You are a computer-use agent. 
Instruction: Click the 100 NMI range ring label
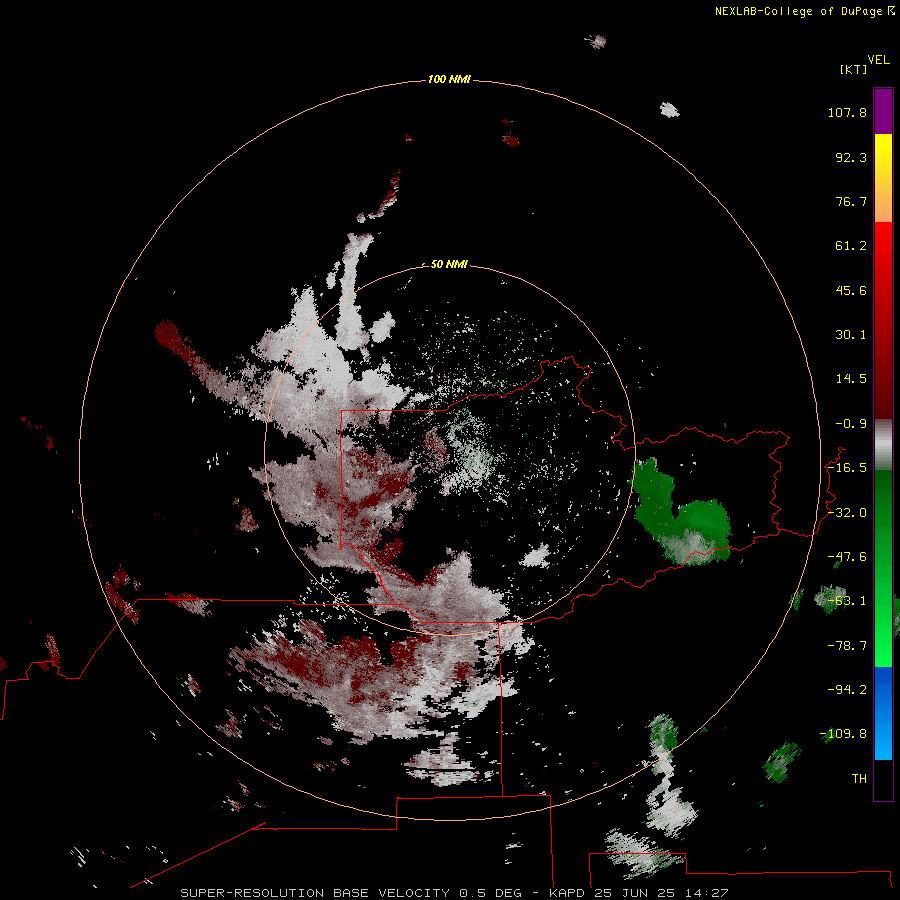(449, 79)
